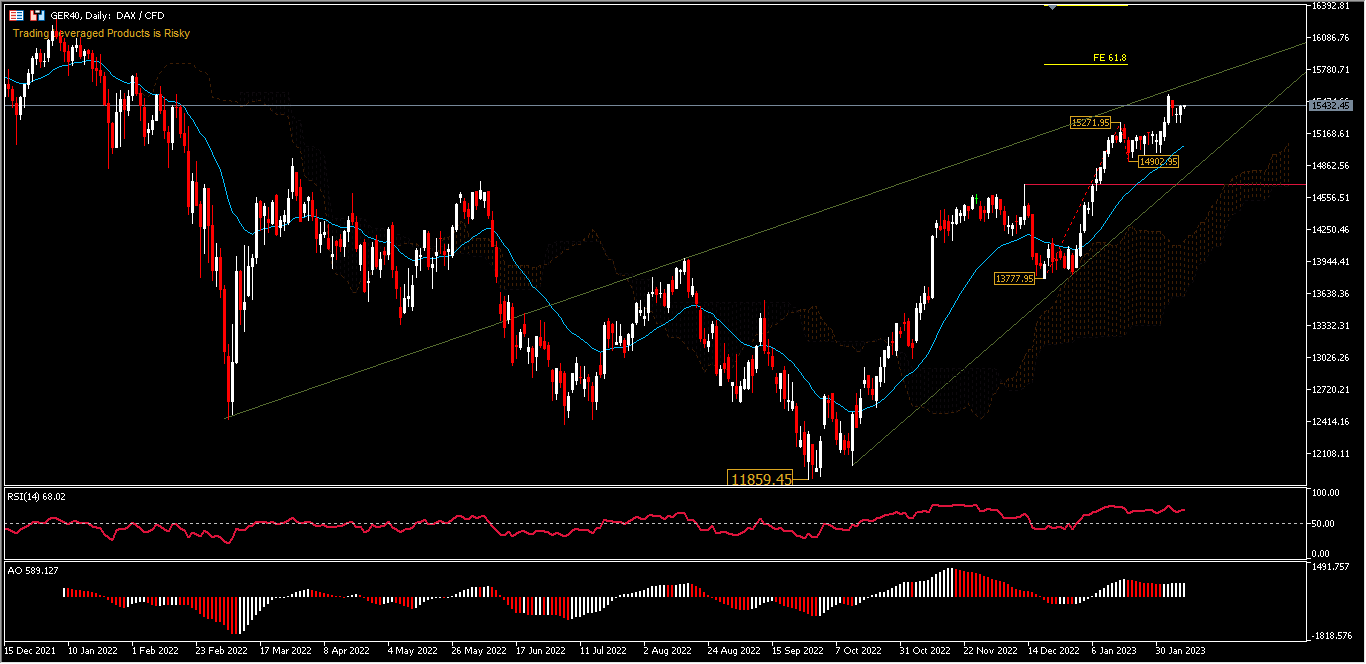This screenshot has width=1366, height=664.
Task: Select the 11859.45 low price label
Action: tap(761, 479)
